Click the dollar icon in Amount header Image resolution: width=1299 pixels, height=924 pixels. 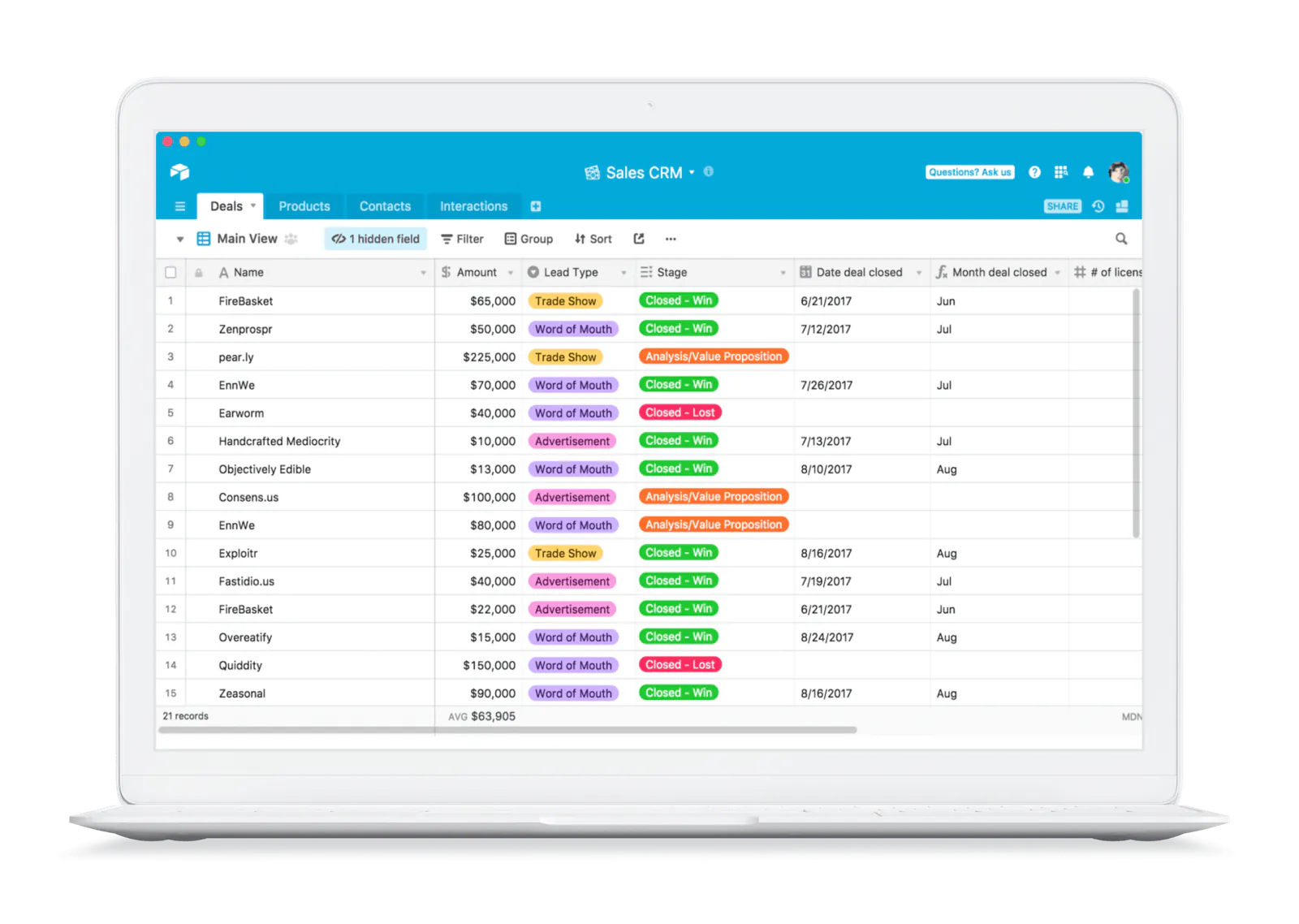click(x=447, y=272)
